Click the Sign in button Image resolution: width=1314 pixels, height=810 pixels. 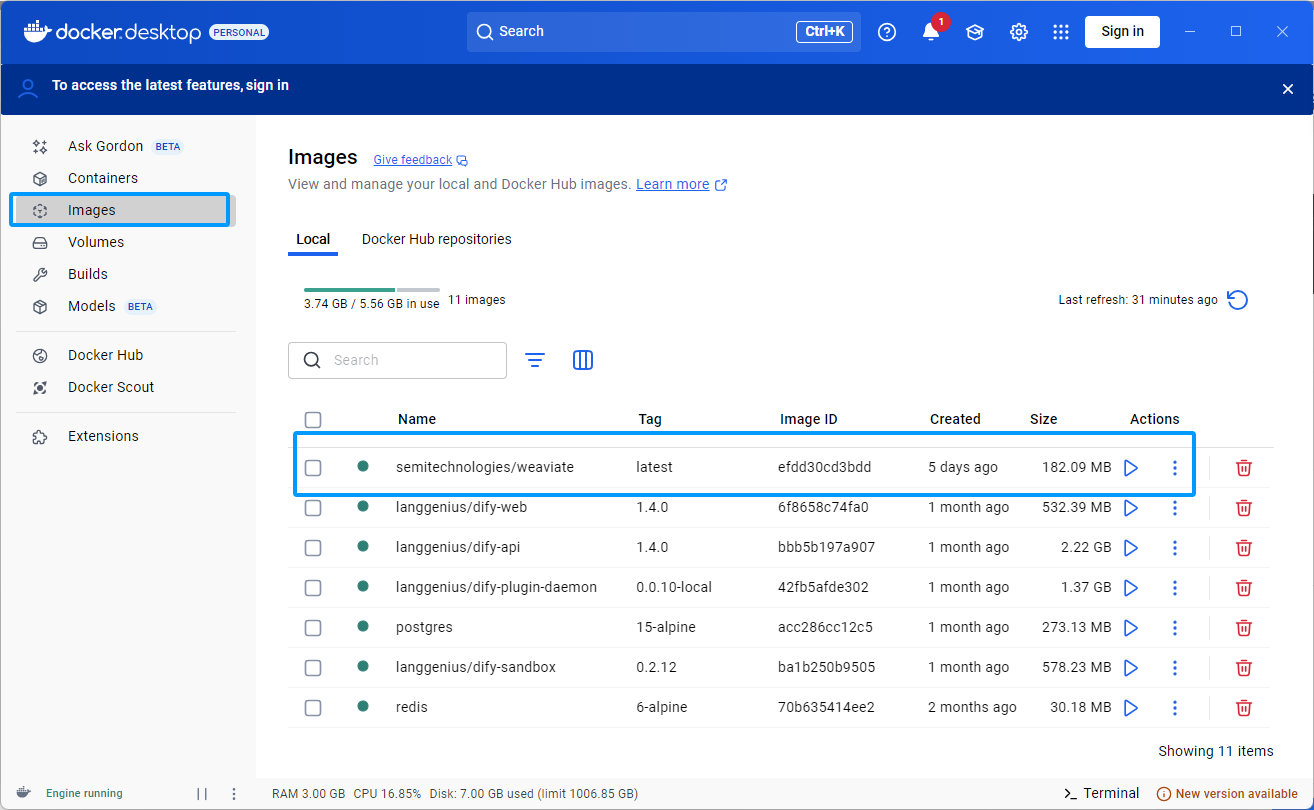1121,31
